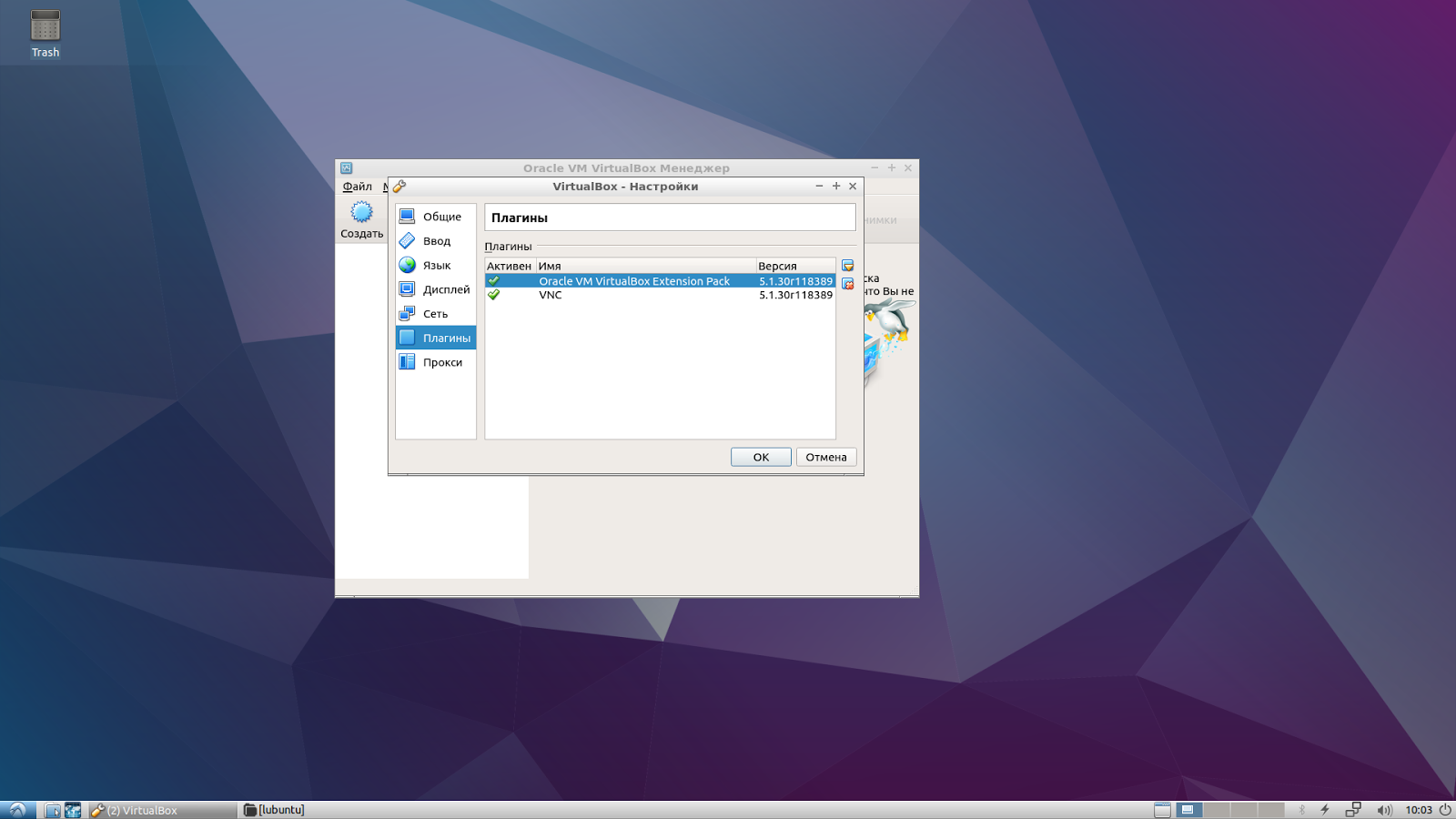The height and width of the screenshot is (819, 1456).
Task: Click the wrench icon in the settings title bar
Action: (x=399, y=187)
